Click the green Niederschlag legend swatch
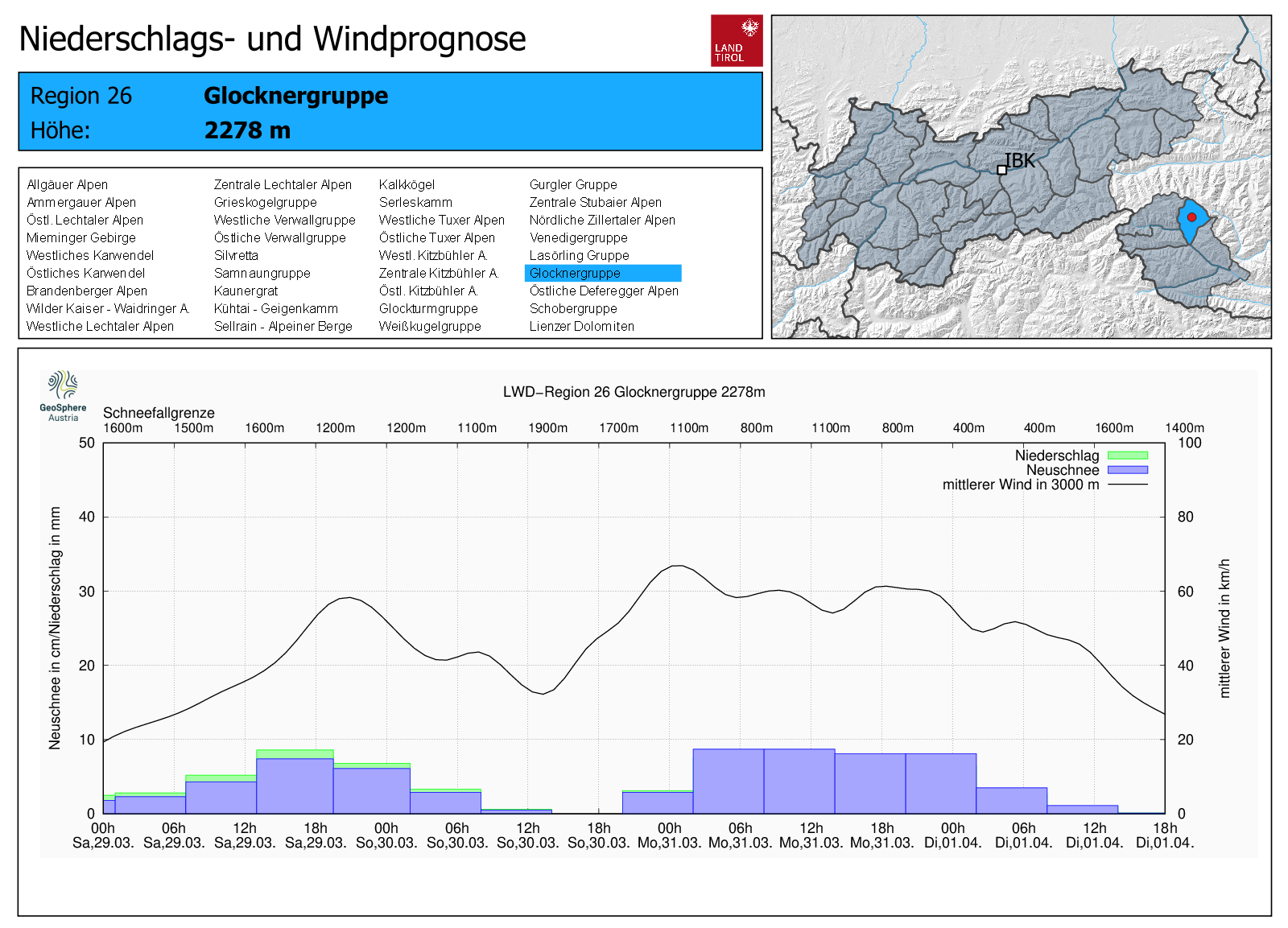Screen dimensions: 1288x928 1127,456
